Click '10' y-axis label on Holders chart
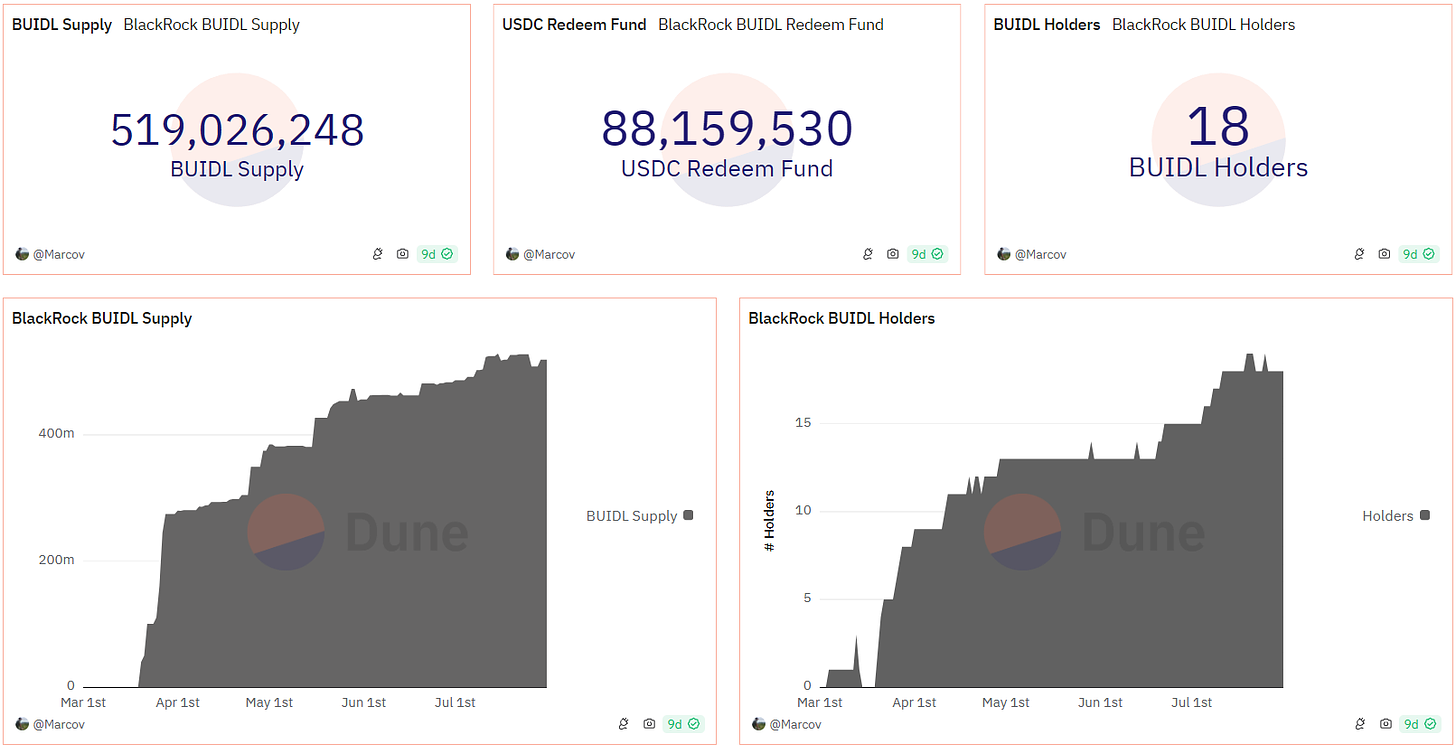Image resolution: width=1456 pixels, height=746 pixels. [803, 511]
